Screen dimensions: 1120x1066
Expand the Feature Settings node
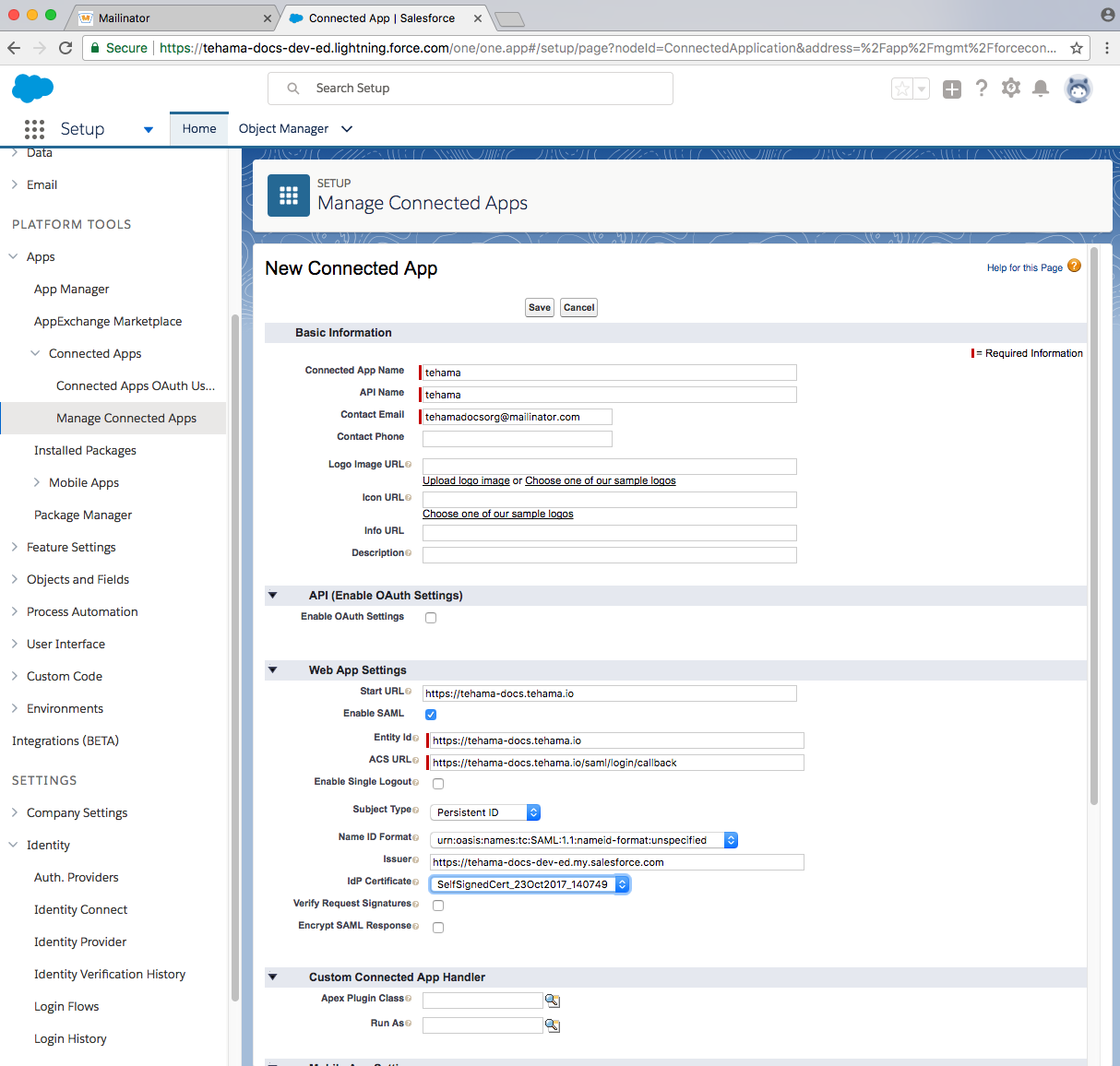[x=14, y=547]
